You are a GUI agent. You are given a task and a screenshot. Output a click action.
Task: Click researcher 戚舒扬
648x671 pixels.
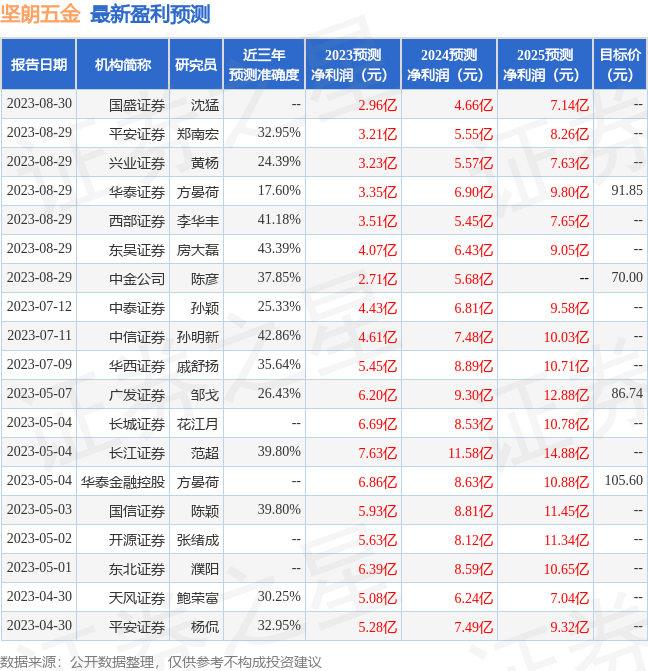coord(198,366)
